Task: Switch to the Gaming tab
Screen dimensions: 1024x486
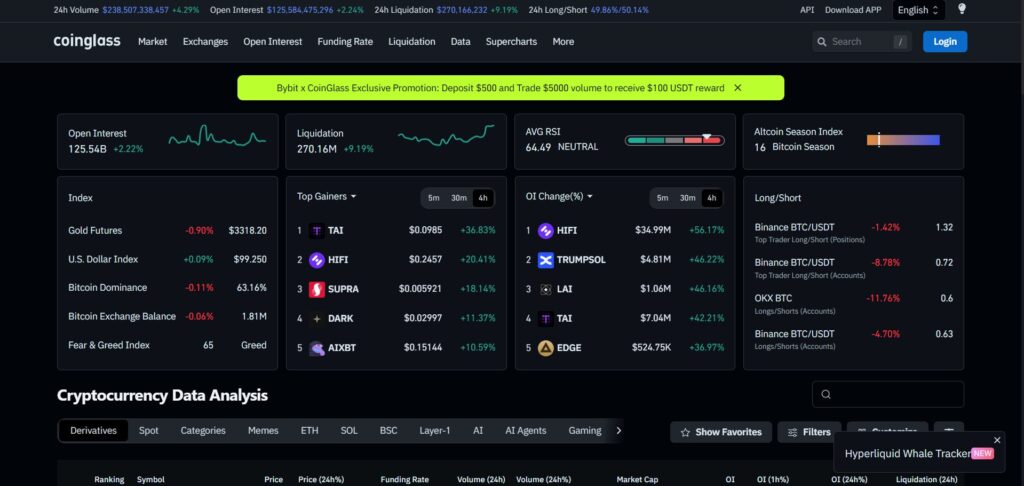Action: pos(584,430)
